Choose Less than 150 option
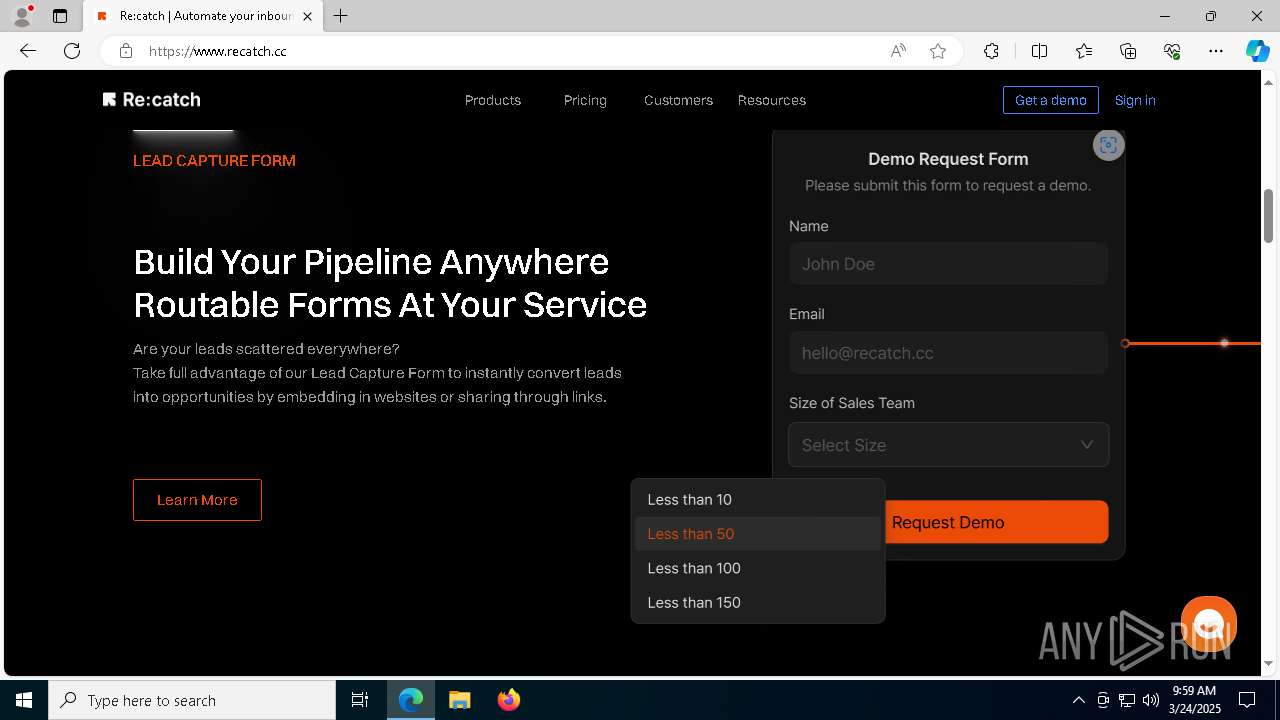The height and width of the screenshot is (720, 1280). [x=758, y=602]
